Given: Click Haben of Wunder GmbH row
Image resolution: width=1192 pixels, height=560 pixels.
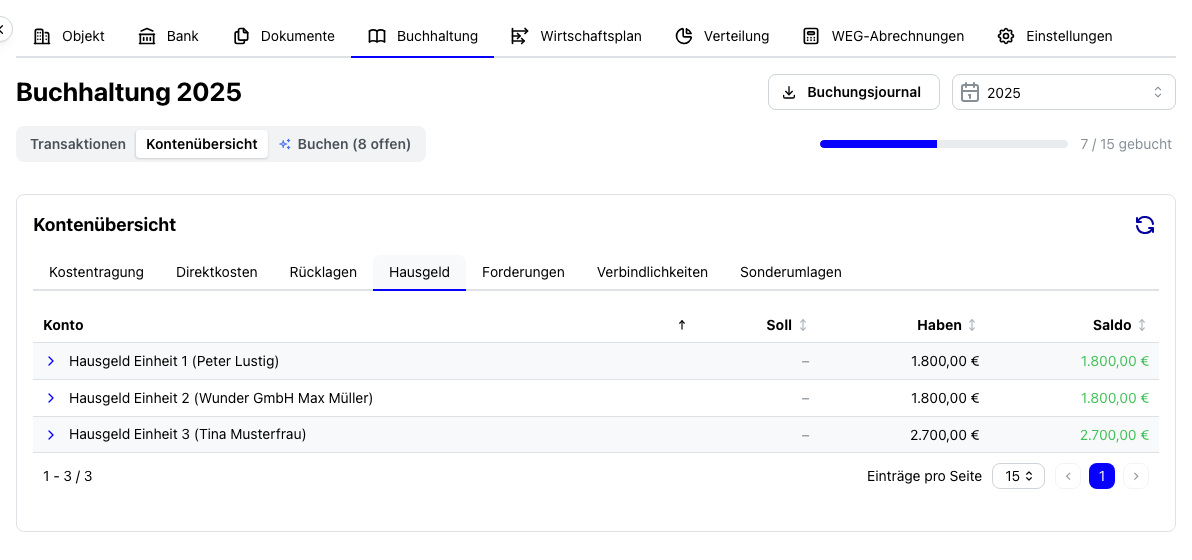Looking at the screenshot, I should click(945, 398).
